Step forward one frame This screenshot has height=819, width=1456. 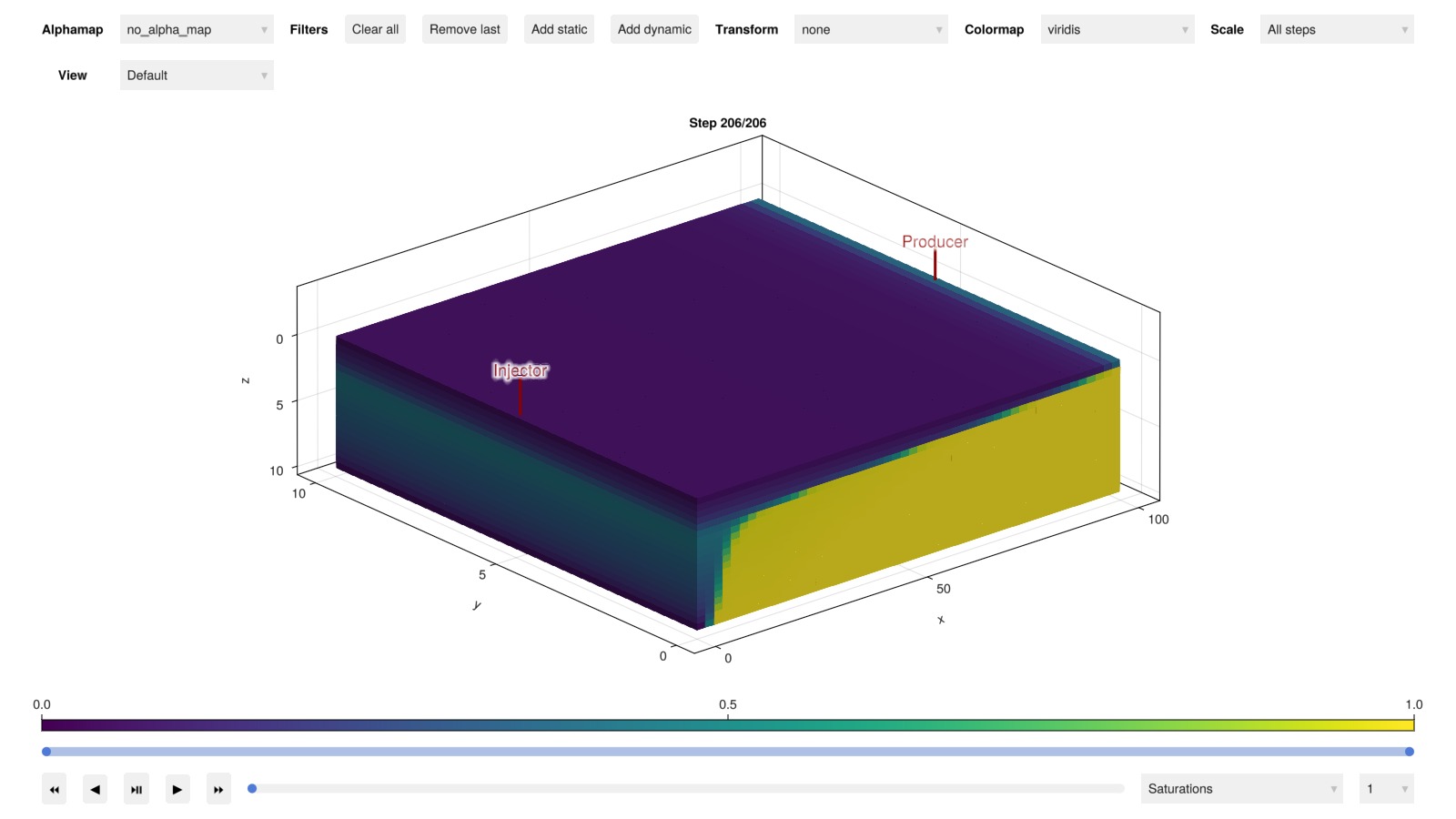pyautogui.click(x=177, y=789)
